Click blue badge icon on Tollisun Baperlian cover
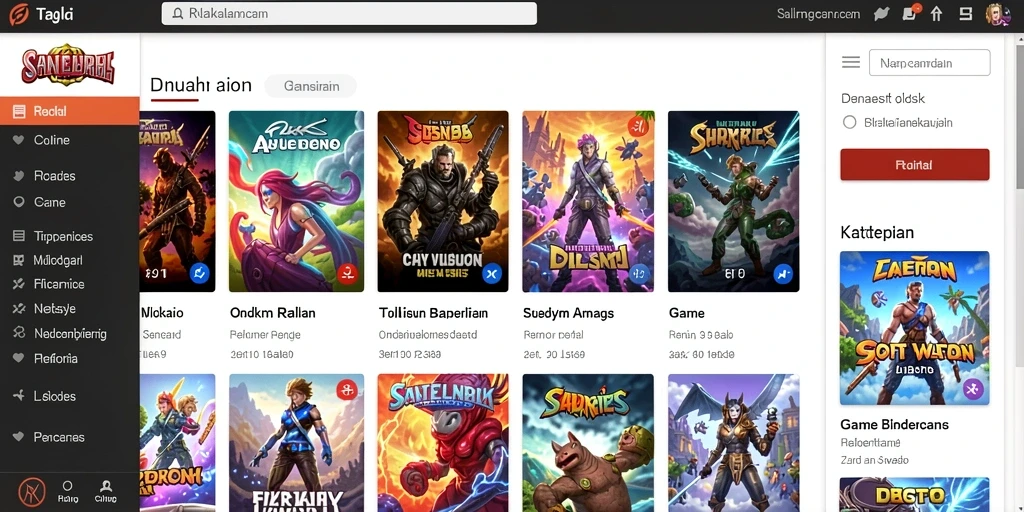 click(x=491, y=274)
